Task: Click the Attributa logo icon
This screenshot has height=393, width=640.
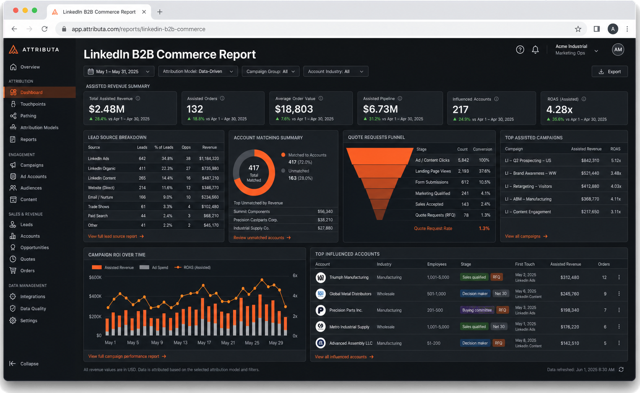Action: click(13, 49)
